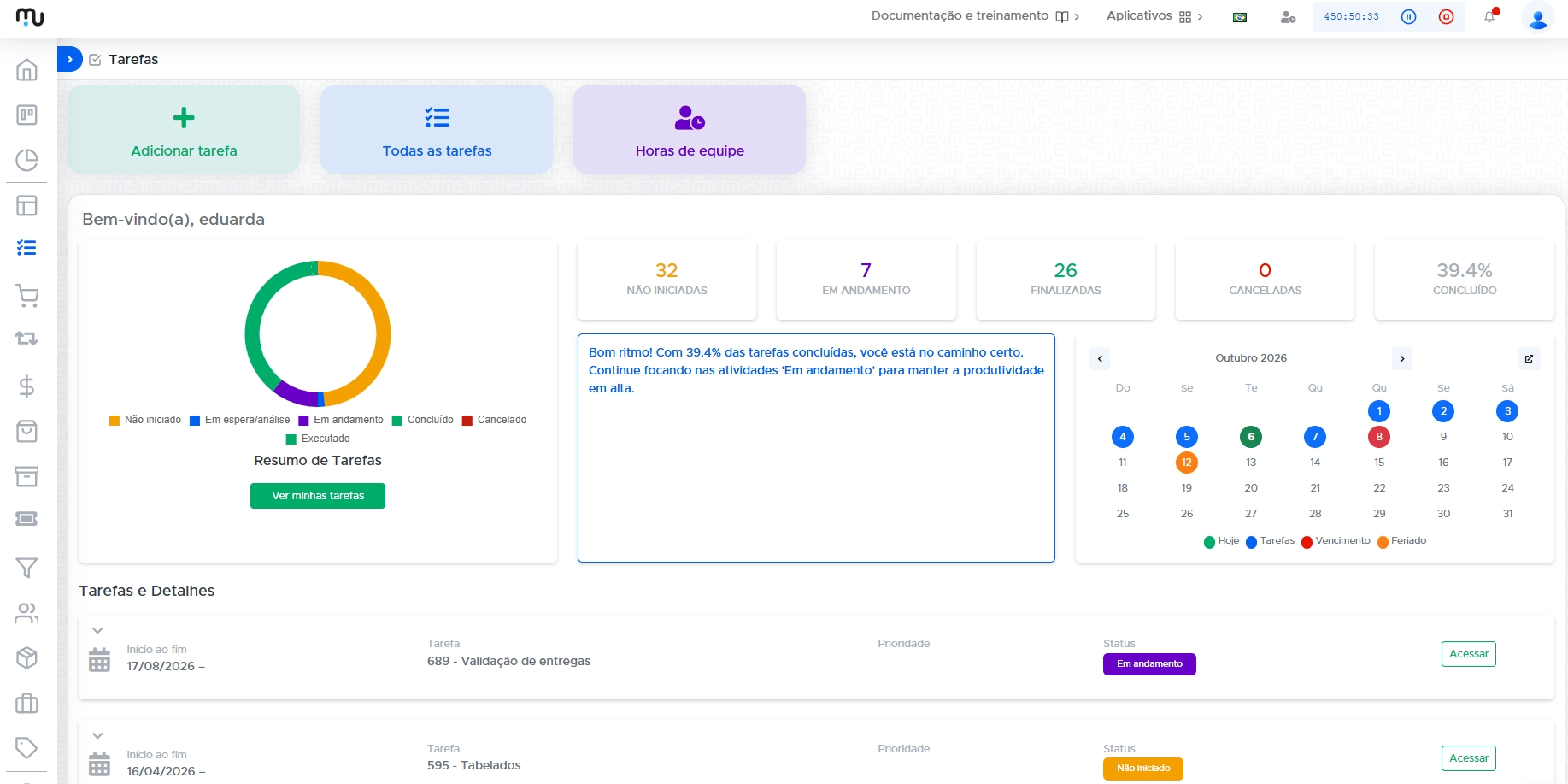The width and height of the screenshot is (1568, 784).
Task: Open the user profile avatar
Action: [x=1538, y=17]
